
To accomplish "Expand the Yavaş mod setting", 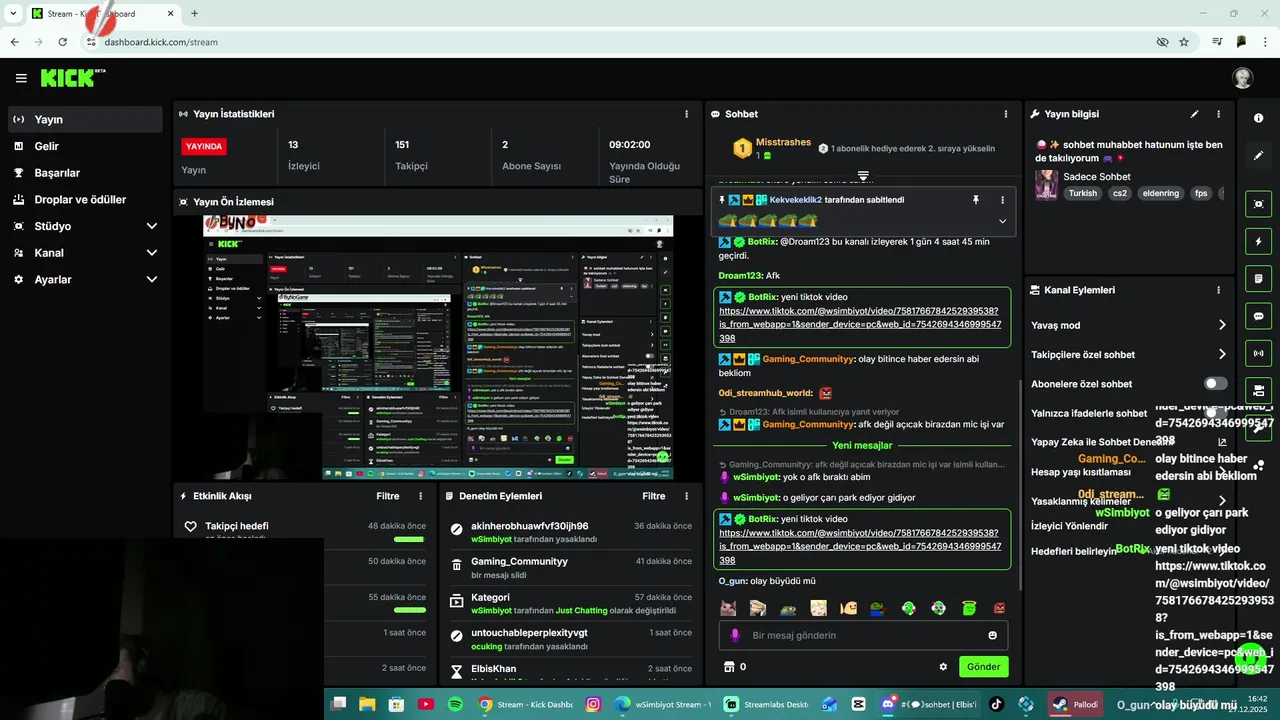I will click(1222, 325).
